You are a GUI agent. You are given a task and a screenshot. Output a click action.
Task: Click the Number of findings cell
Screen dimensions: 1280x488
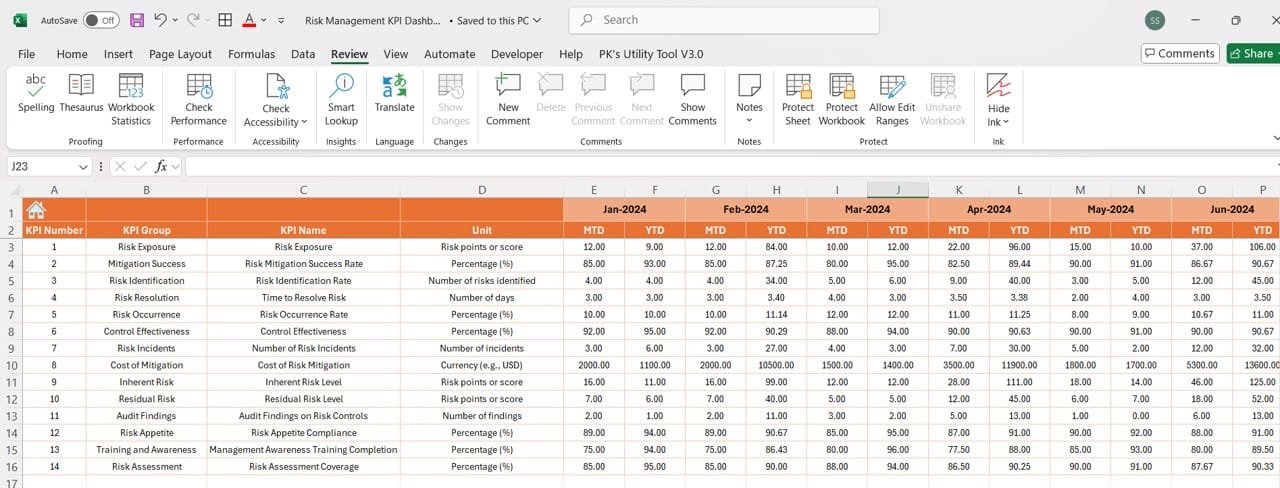(x=481, y=416)
